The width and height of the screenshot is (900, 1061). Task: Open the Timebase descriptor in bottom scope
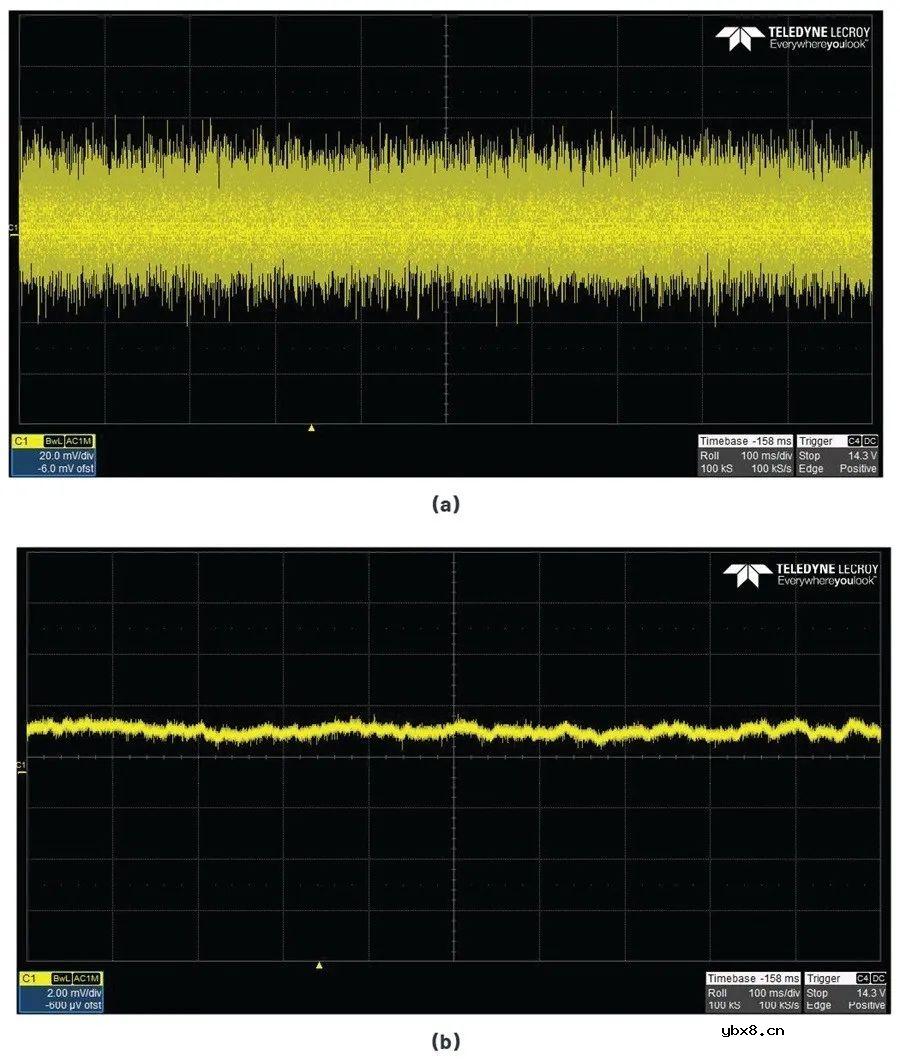point(753,992)
